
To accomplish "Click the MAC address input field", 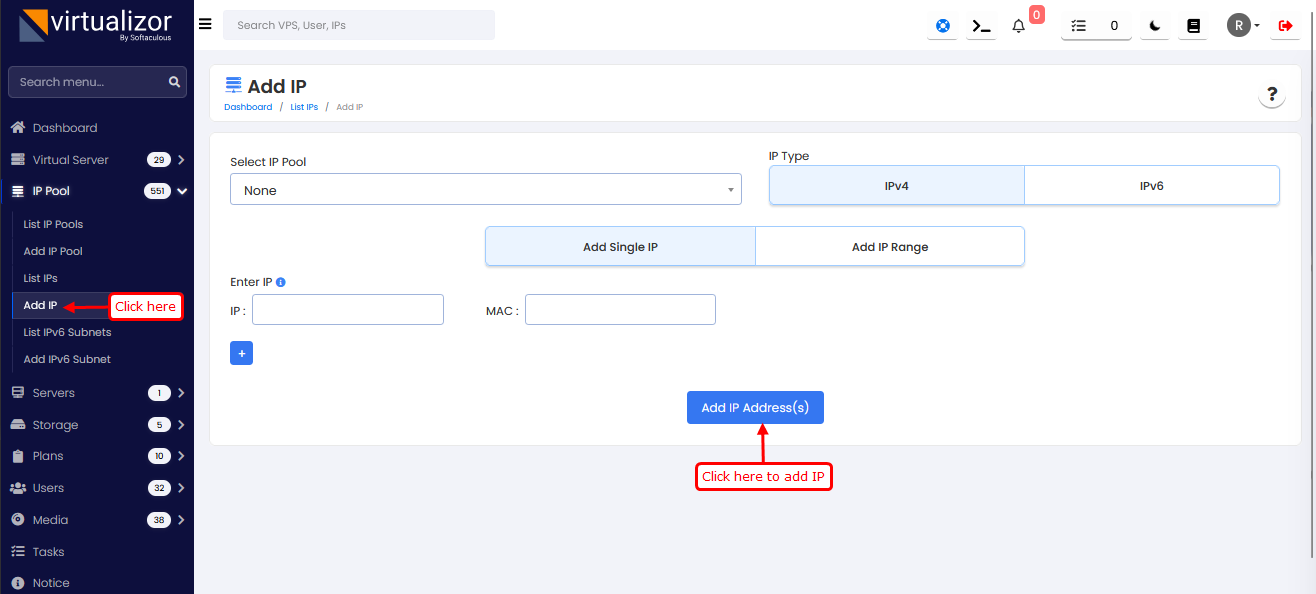I will pos(620,310).
